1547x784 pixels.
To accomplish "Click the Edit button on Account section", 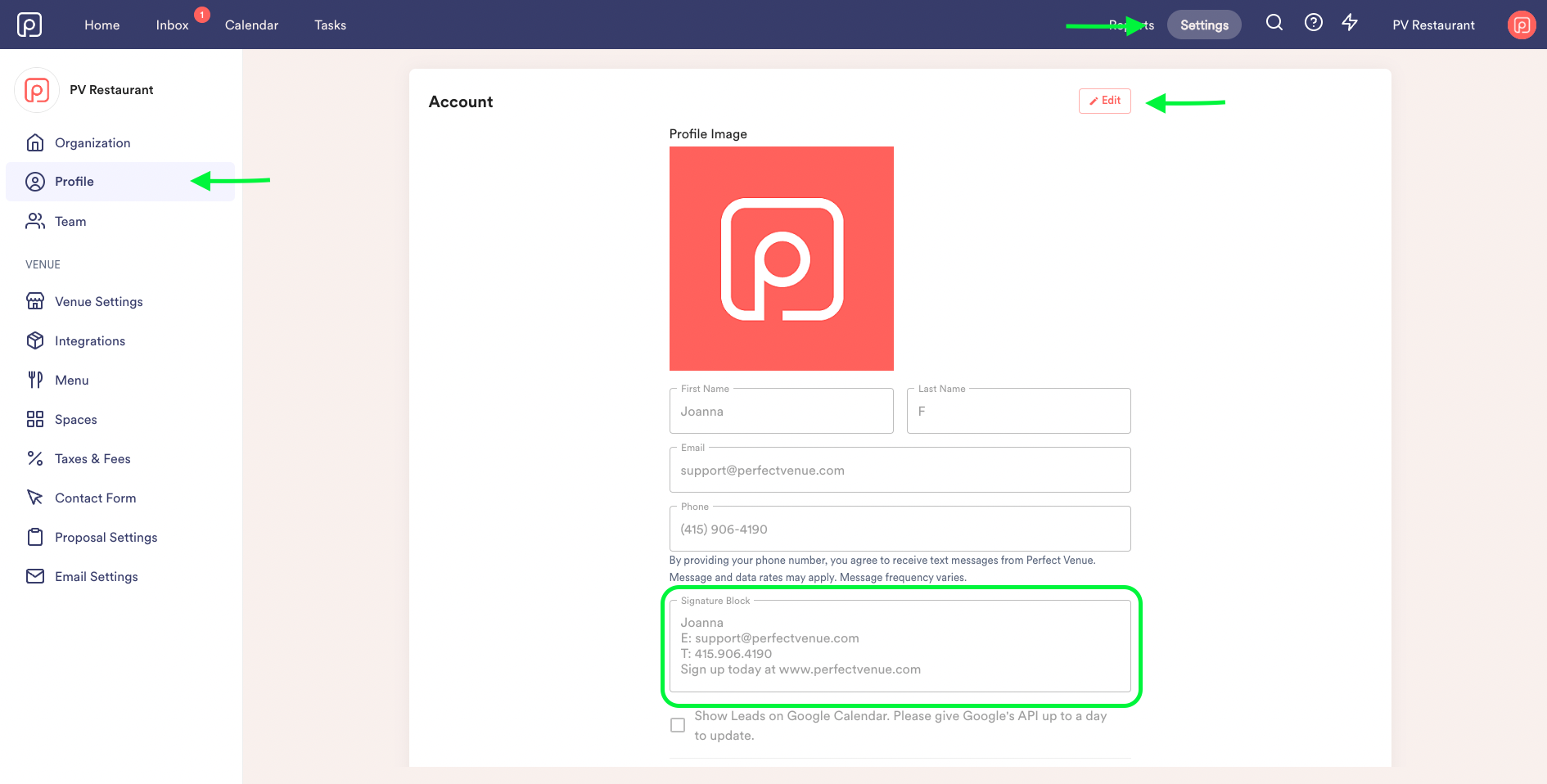I will point(1104,101).
